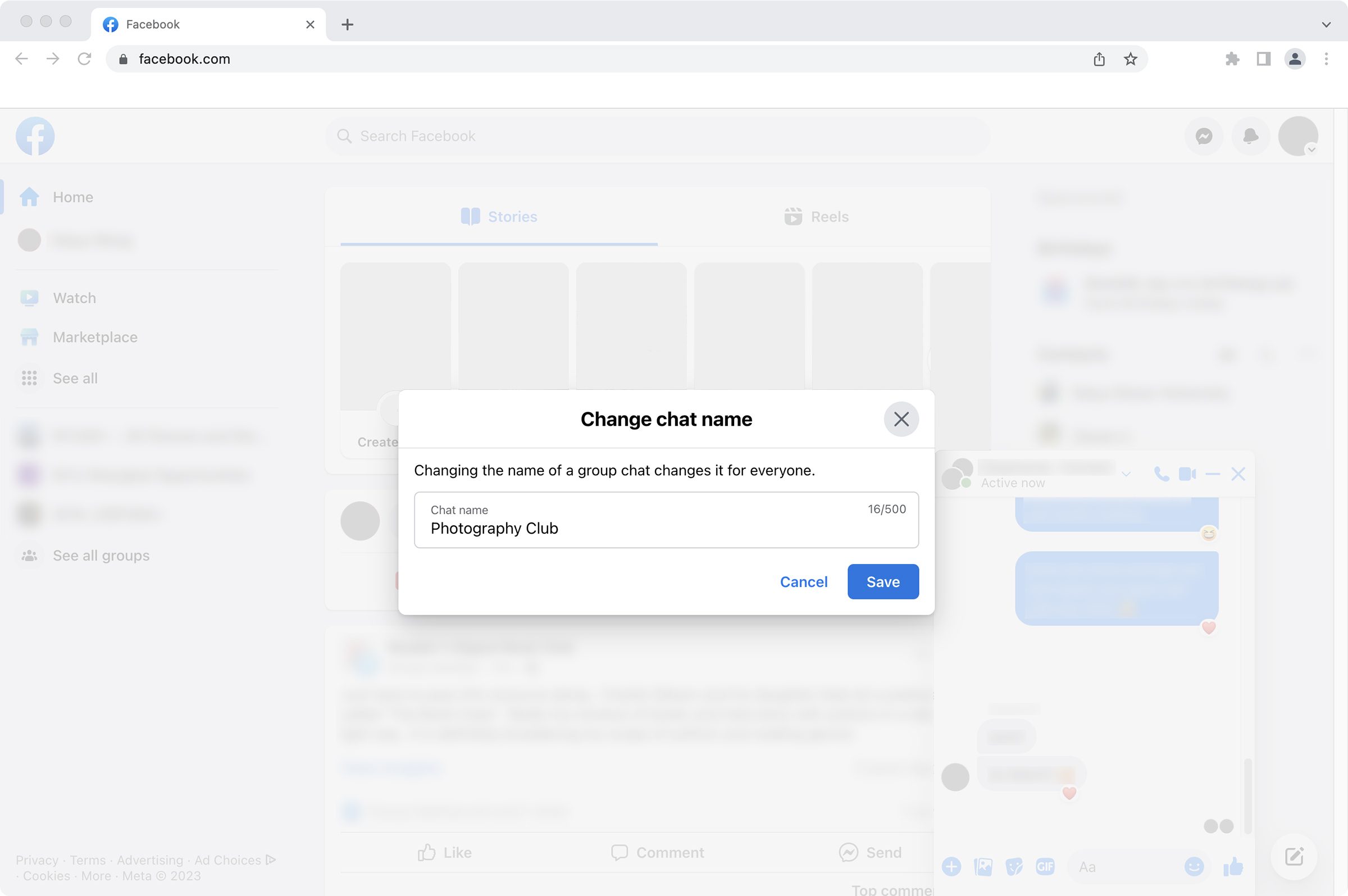This screenshot has height=896, width=1348.
Task: Cancel the chat name change
Action: click(803, 581)
